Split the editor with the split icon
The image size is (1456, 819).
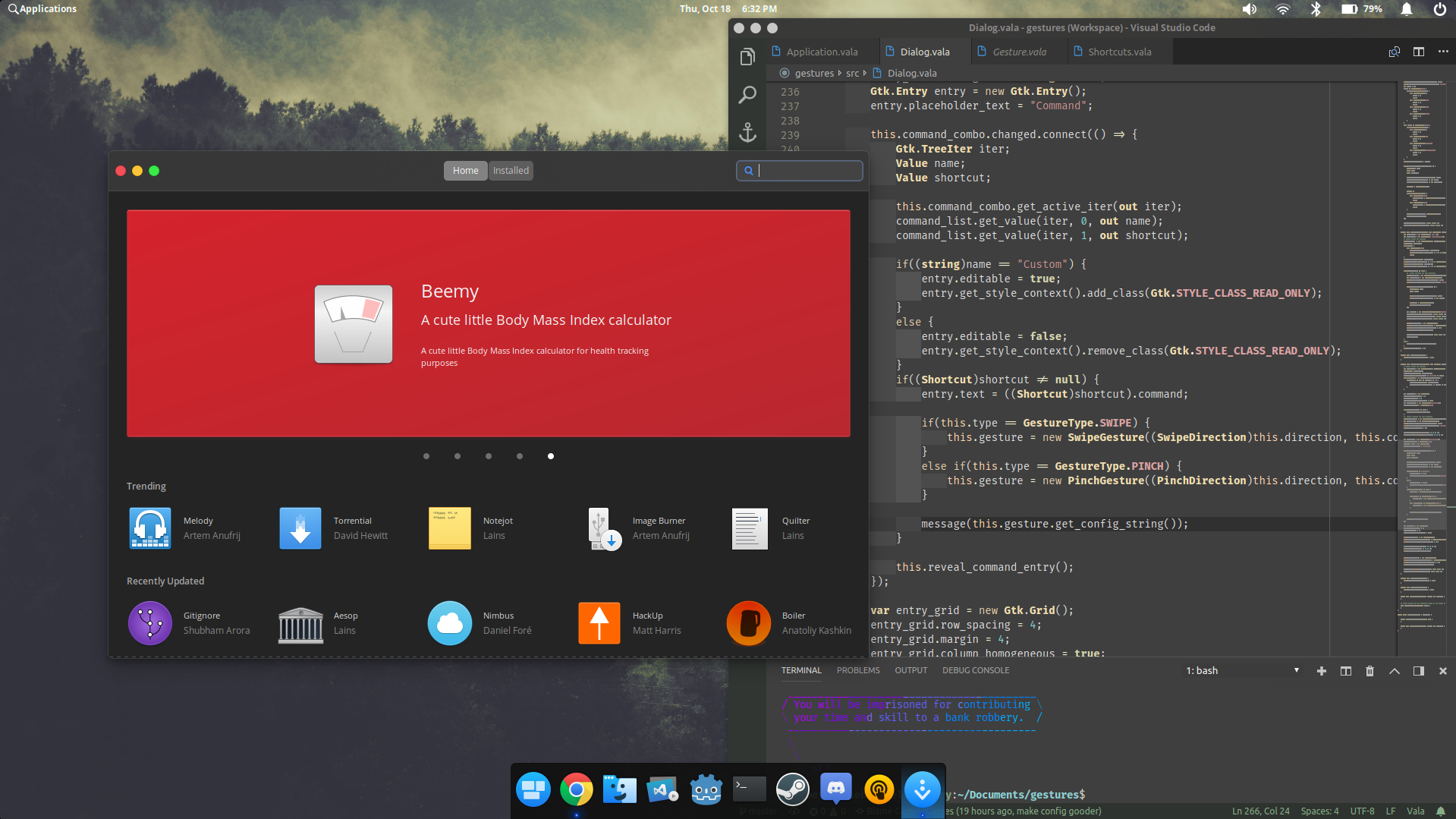click(x=1419, y=52)
